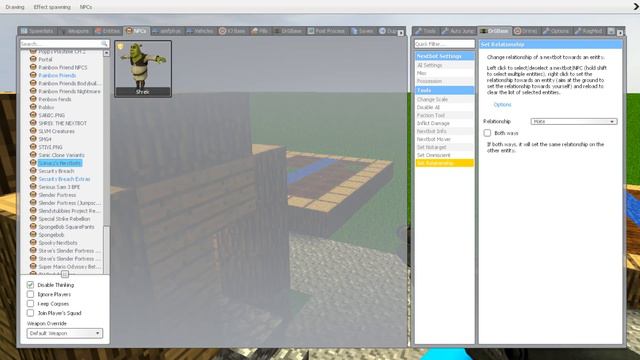This screenshot has width=640, height=360.
Task: Click the icon beside SHREK THE NEXTBOT
Action: click(33, 123)
